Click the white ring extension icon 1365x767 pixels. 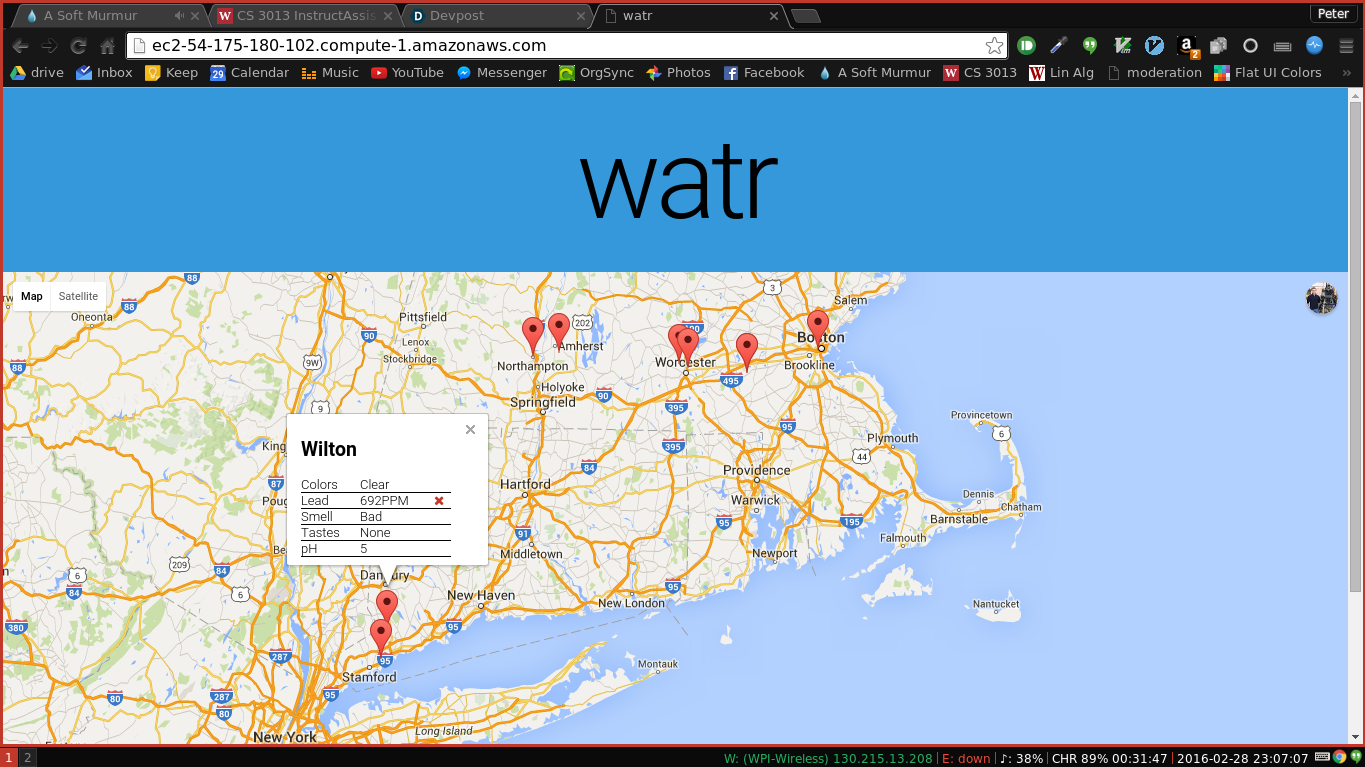pyautogui.click(x=1250, y=45)
